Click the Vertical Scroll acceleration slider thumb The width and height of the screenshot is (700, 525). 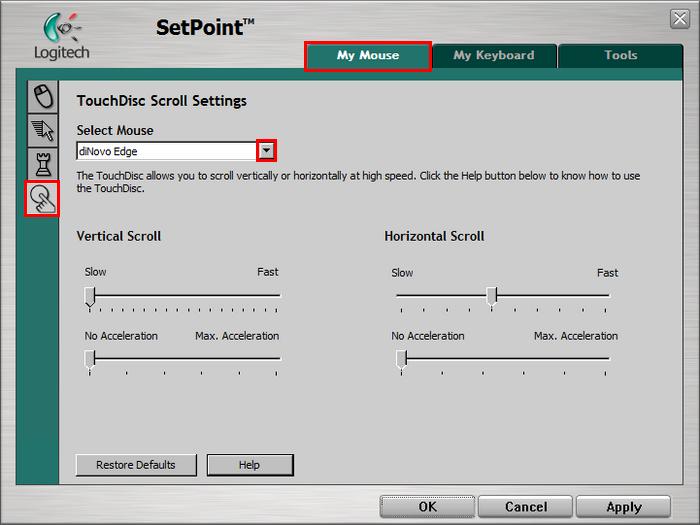tap(90, 360)
